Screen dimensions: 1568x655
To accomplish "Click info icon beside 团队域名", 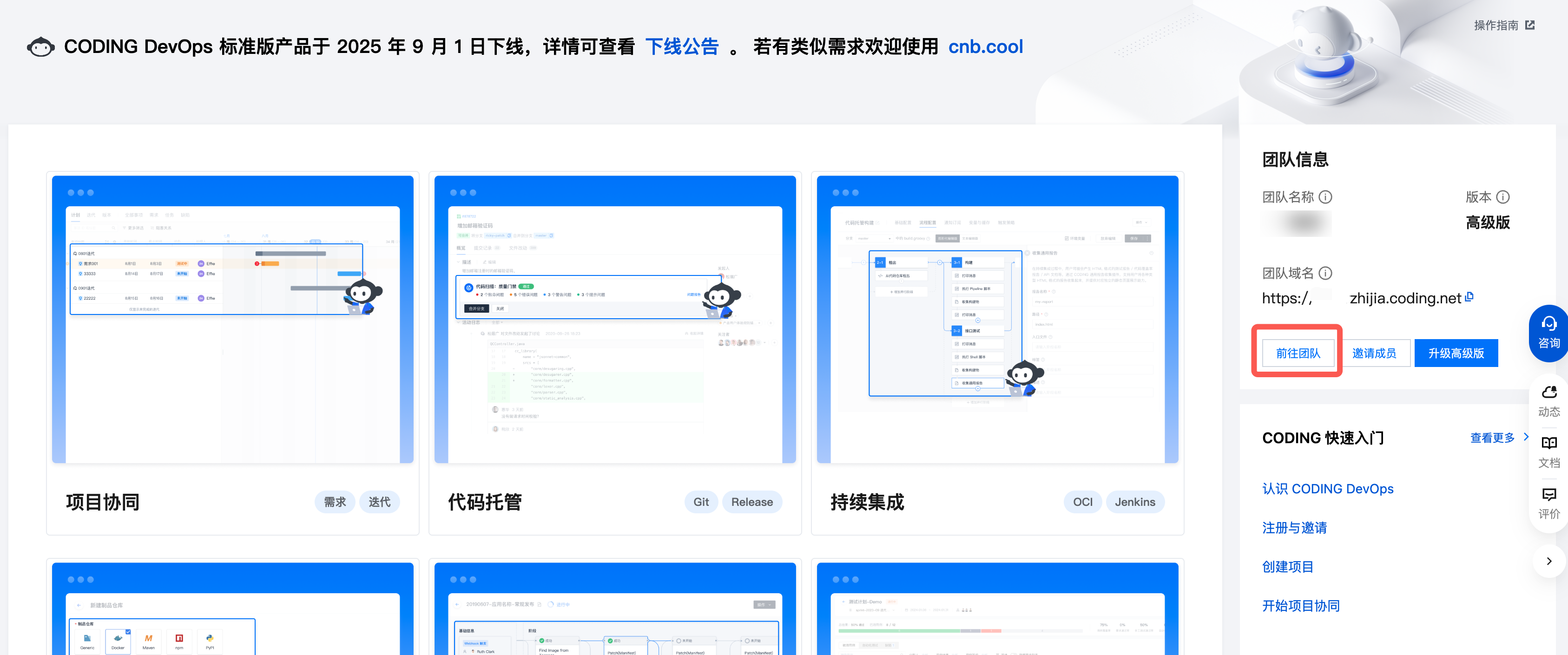I will (x=1325, y=273).
